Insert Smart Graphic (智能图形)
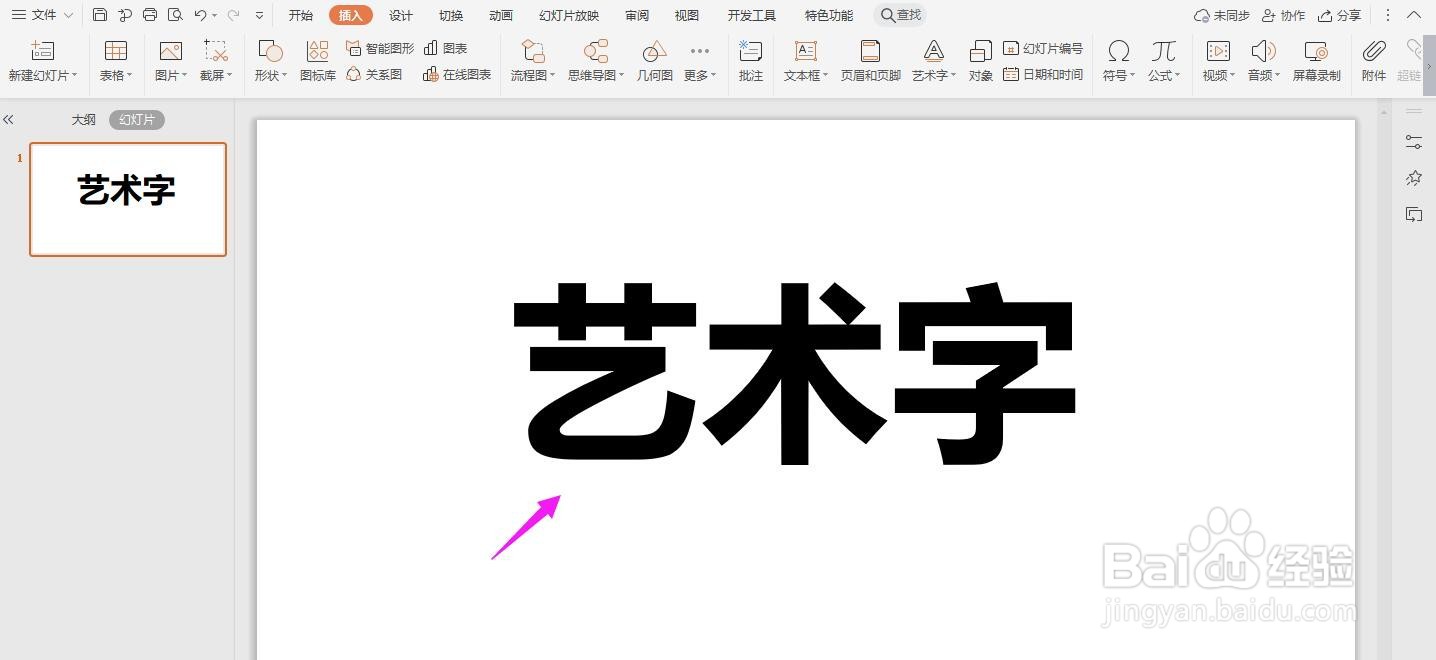The width and height of the screenshot is (1436, 660). (379, 48)
